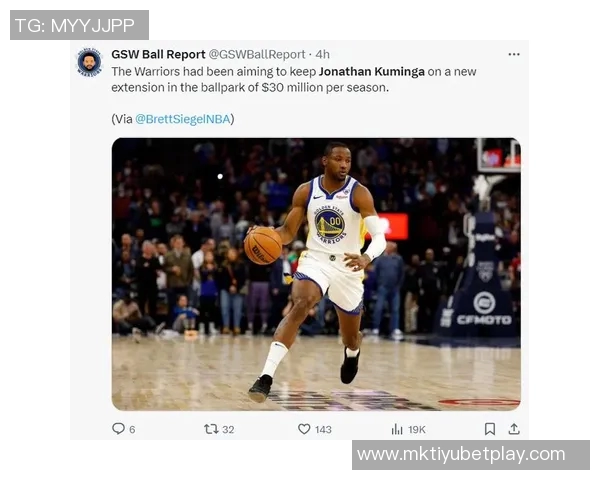Click the retweet arrows icon
600x480 pixels.
click(x=211, y=429)
